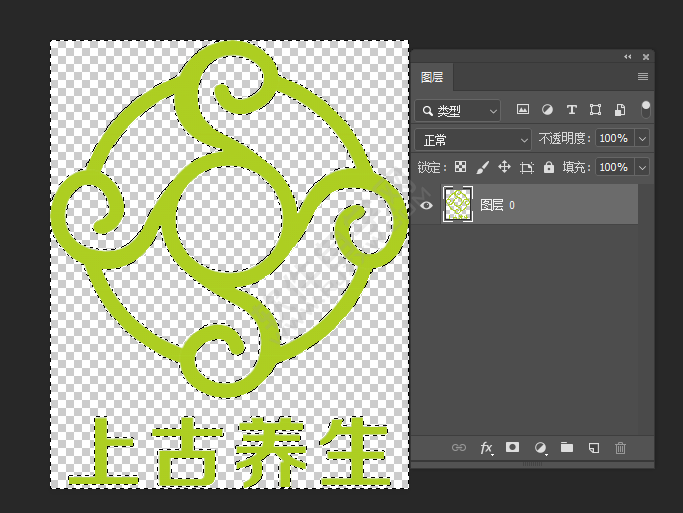This screenshot has width=683, height=513.
Task: Add a layer style with fx icon
Action: (486, 448)
